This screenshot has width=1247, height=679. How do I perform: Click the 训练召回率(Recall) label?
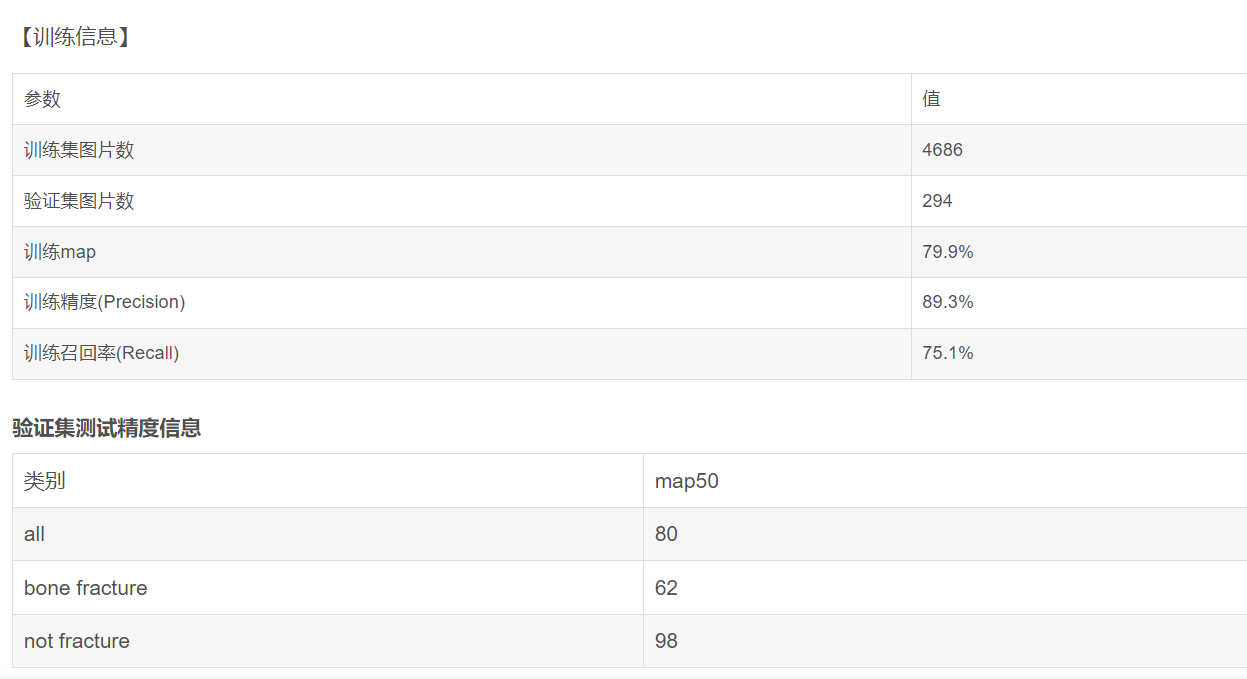102,353
